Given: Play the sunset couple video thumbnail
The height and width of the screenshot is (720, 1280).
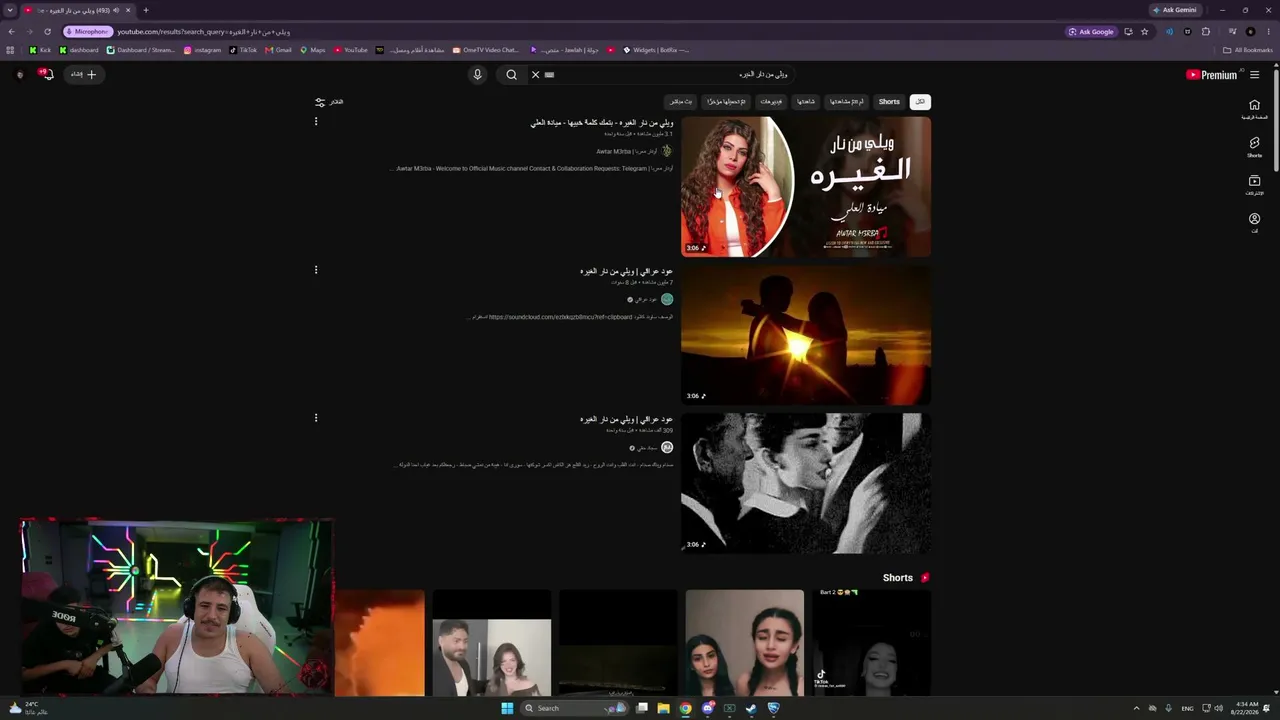Looking at the screenshot, I should [x=806, y=335].
